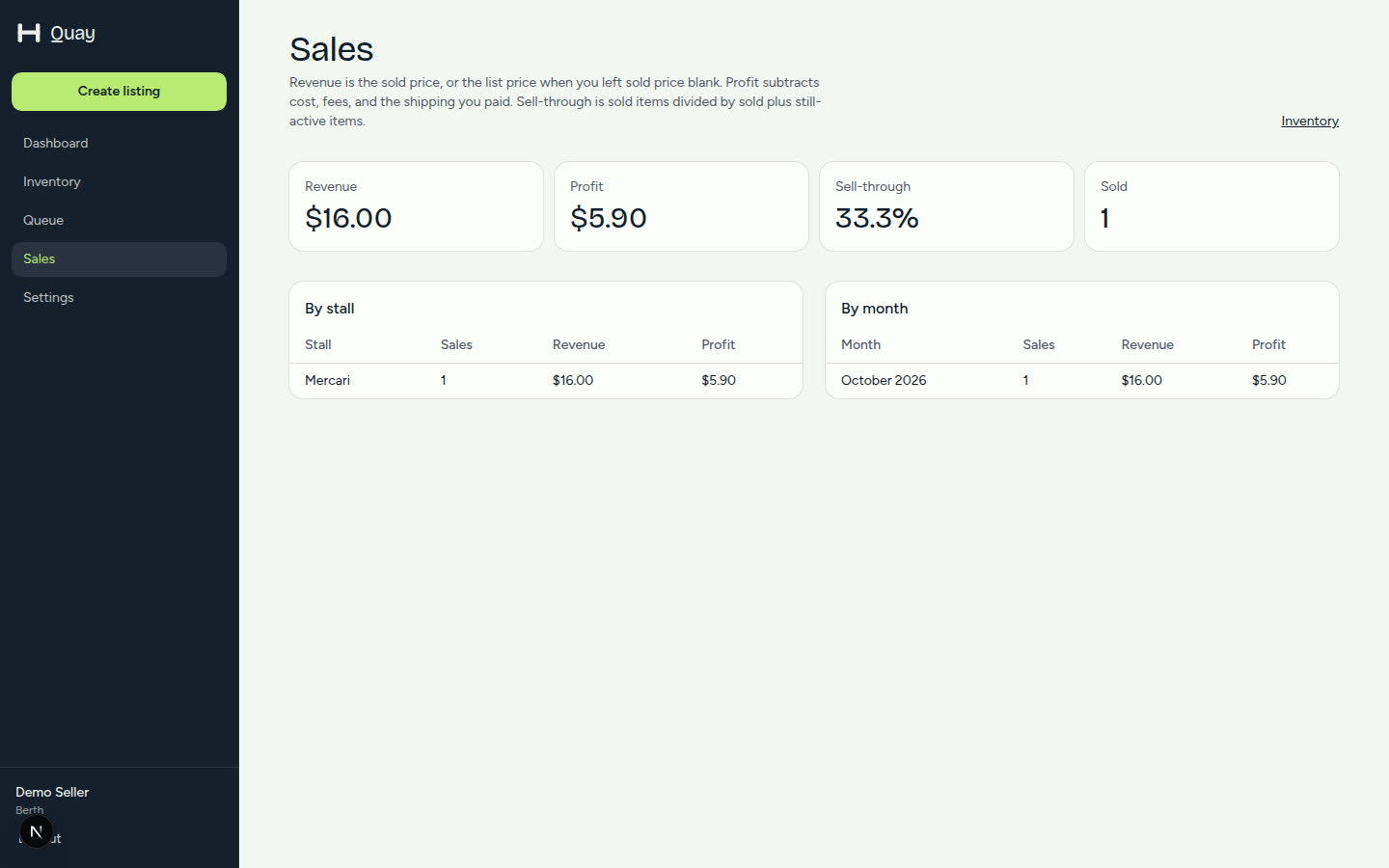The width and height of the screenshot is (1389, 868).
Task: Click the "Stall" column header
Action: (x=318, y=344)
